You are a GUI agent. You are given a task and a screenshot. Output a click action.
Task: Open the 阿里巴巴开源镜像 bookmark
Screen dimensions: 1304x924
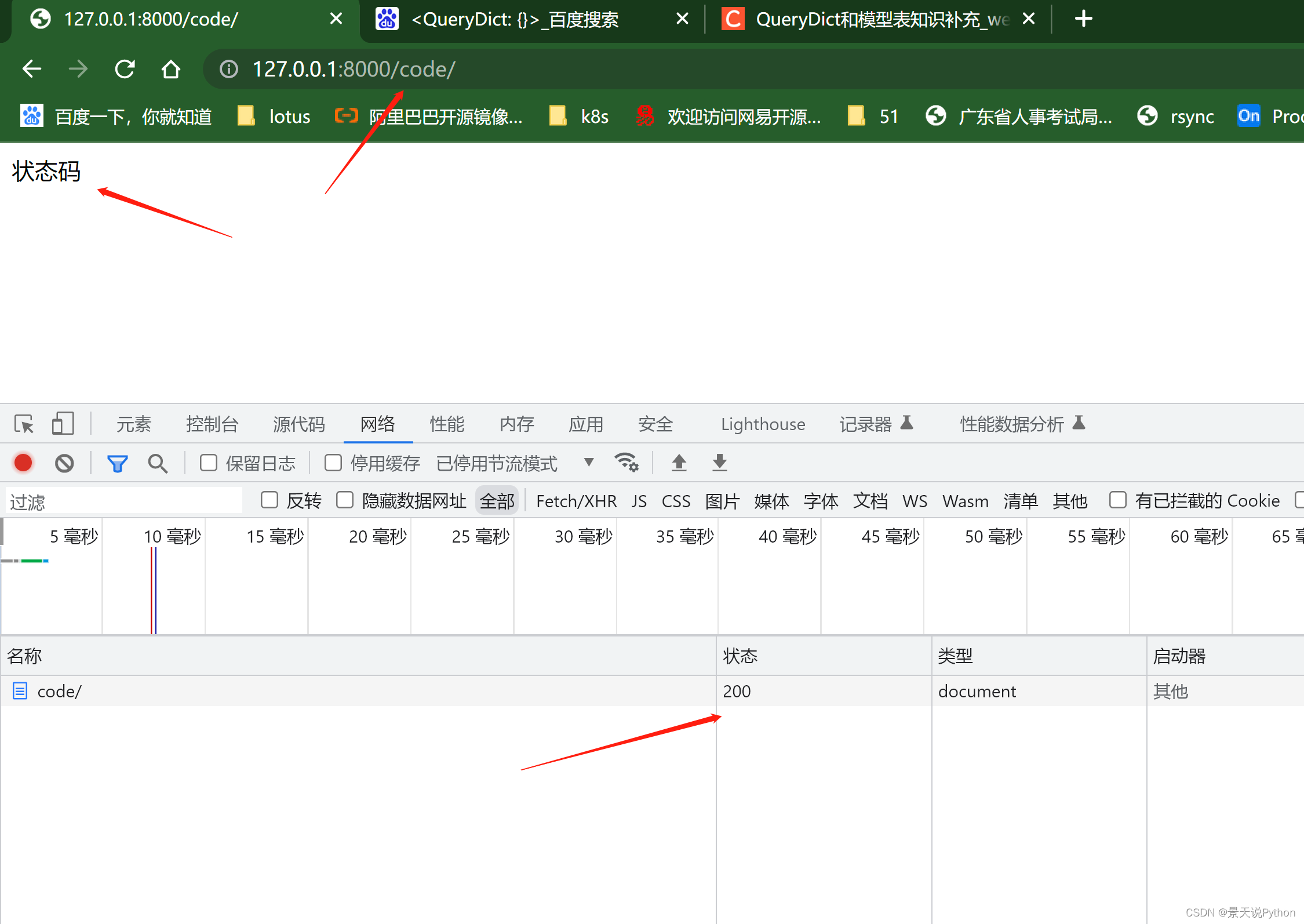tap(429, 117)
